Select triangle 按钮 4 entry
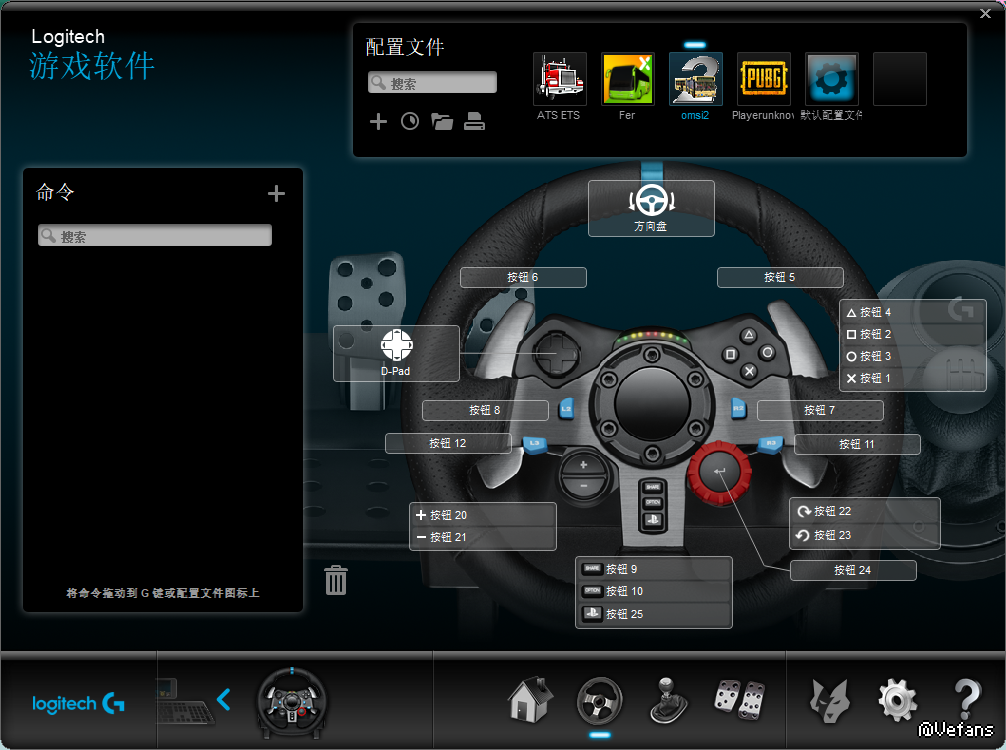Viewport: 1006px width, 750px height. [912, 312]
